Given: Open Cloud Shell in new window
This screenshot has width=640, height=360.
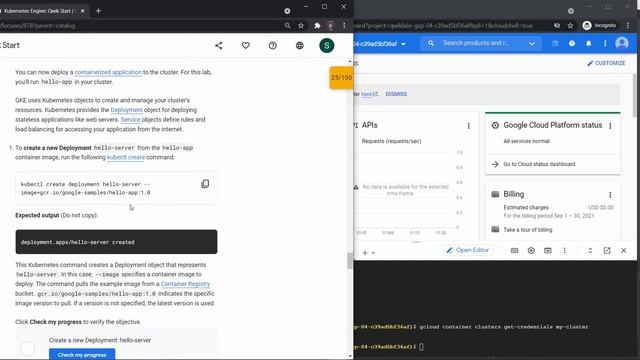Looking at the screenshot, I should tap(607, 251).
